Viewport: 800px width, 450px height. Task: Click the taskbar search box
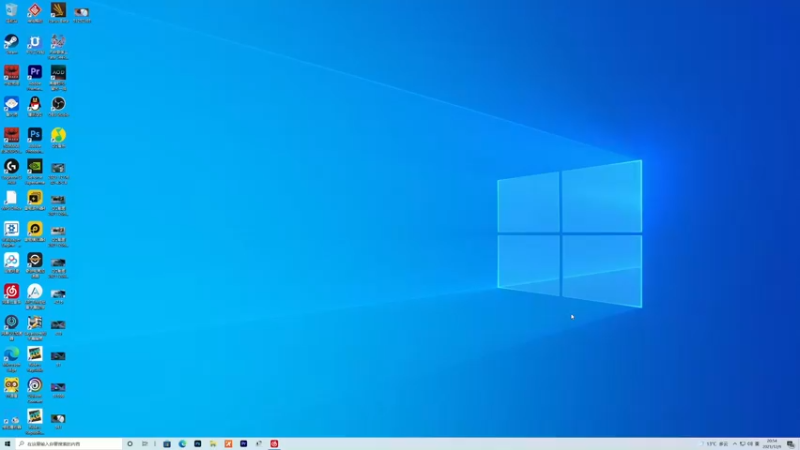pos(69,444)
